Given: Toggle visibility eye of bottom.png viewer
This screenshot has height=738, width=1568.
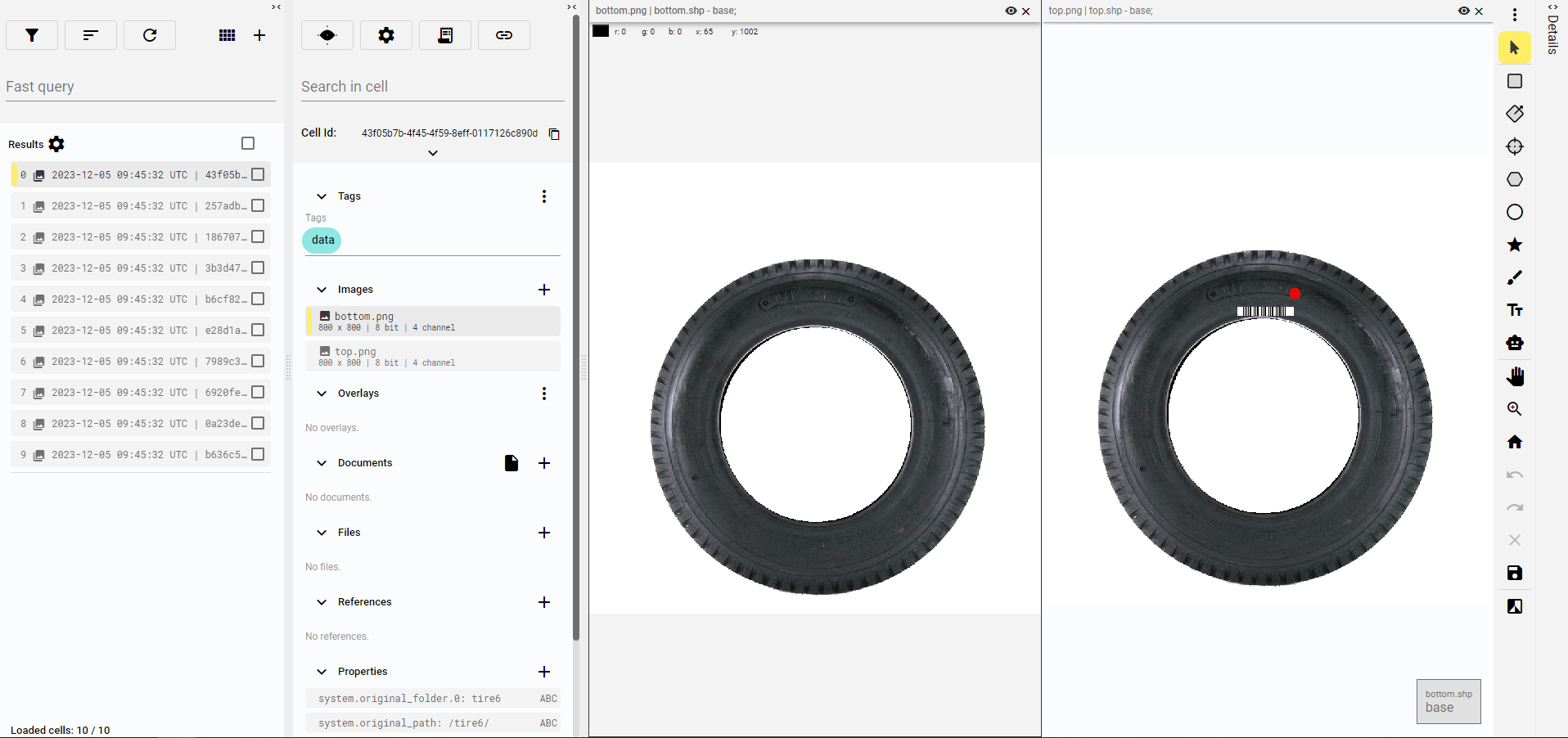Looking at the screenshot, I should (x=1011, y=11).
